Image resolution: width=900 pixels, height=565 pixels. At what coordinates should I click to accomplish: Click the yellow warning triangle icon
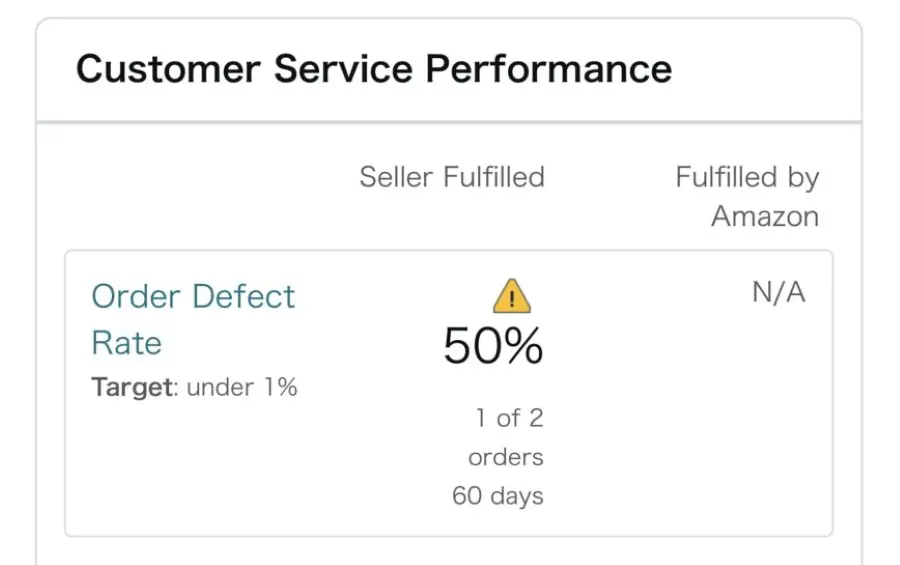pyautogui.click(x=511, y=296)
